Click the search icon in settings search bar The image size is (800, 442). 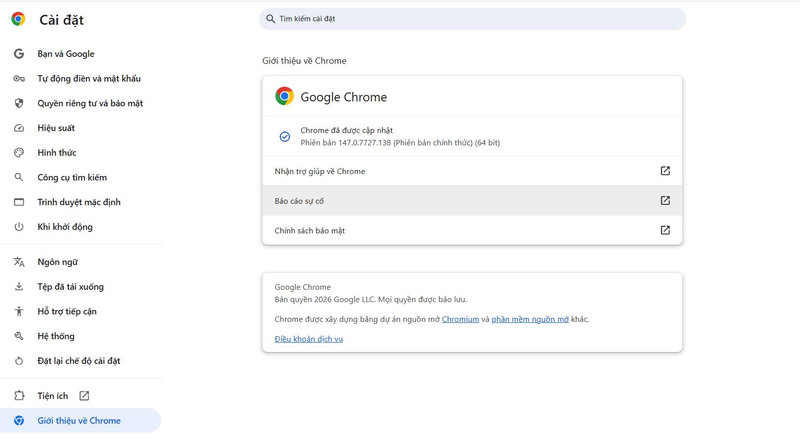click(270, 19)
